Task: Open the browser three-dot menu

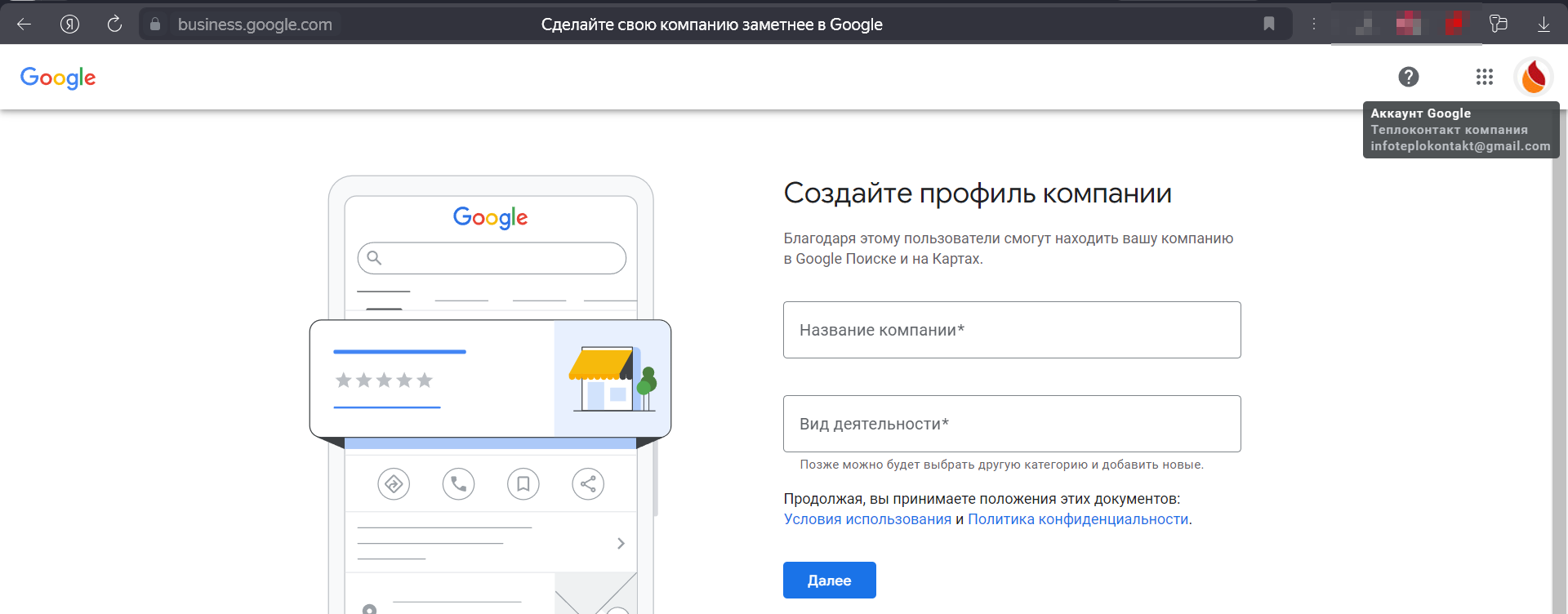Action: [x=1314, y=24]
